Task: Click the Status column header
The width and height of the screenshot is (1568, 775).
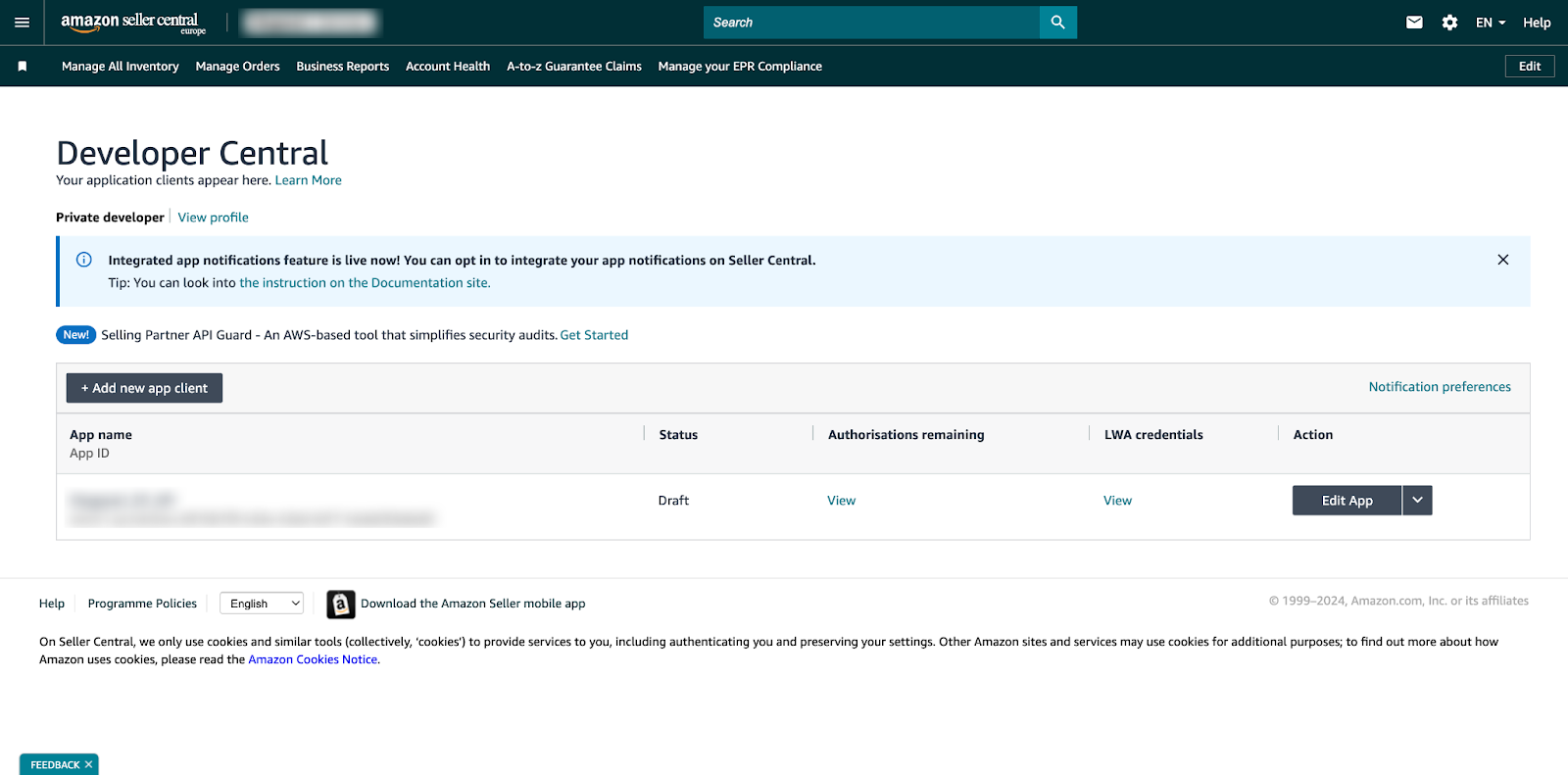Action: (678, 435)
